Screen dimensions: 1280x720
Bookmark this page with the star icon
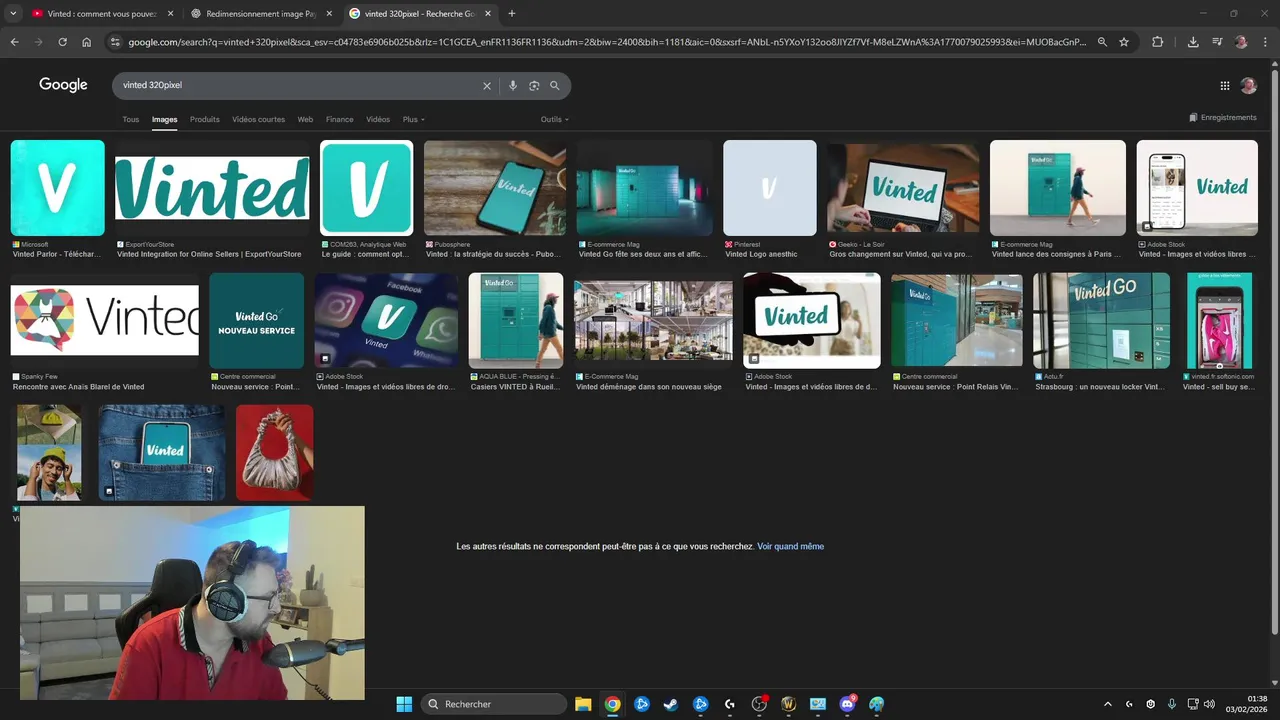1124,42
